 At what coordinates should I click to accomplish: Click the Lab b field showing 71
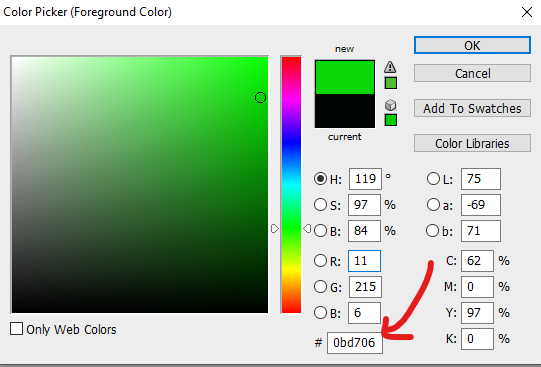click(x=481, y=230)
